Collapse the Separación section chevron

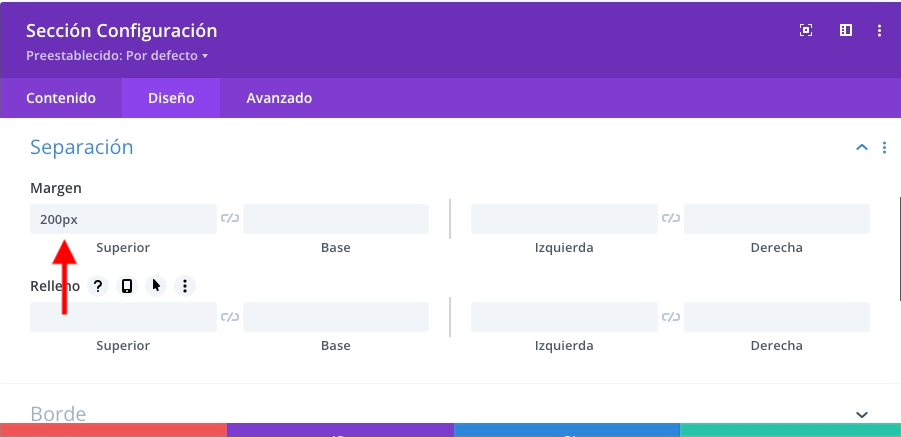[x=861, y=148]
